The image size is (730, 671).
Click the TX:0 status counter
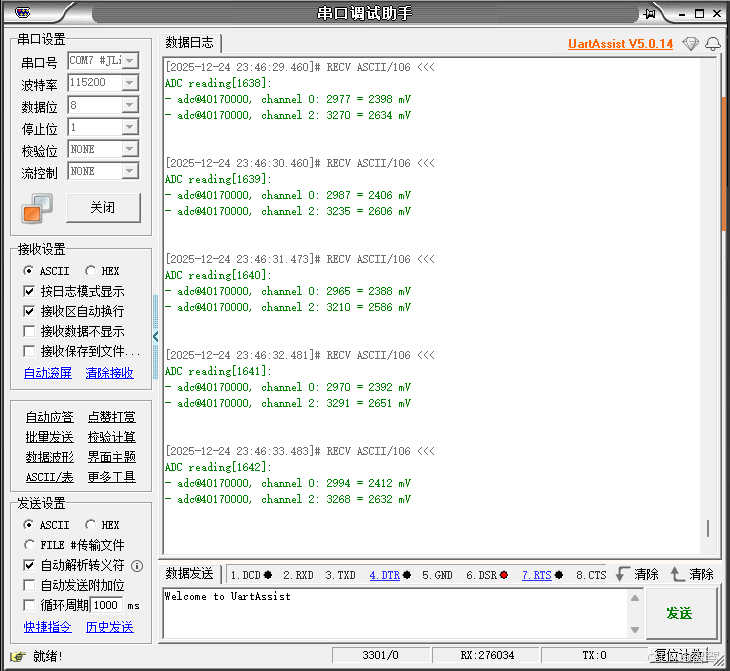pos(595,656)
